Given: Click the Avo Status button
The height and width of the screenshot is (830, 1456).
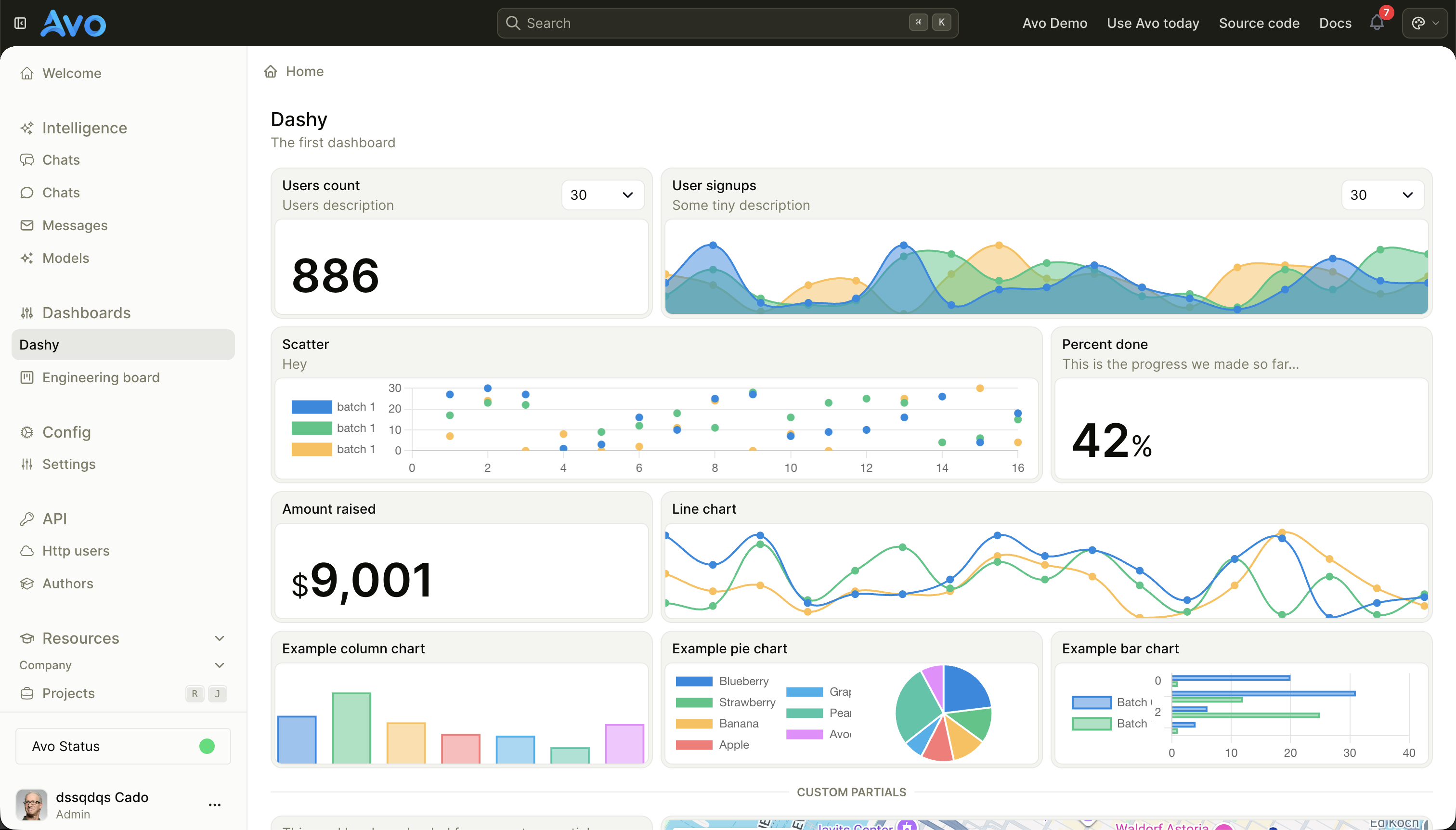Looking at the screenshot, I should pyautogui.click(x=123, y=746).
